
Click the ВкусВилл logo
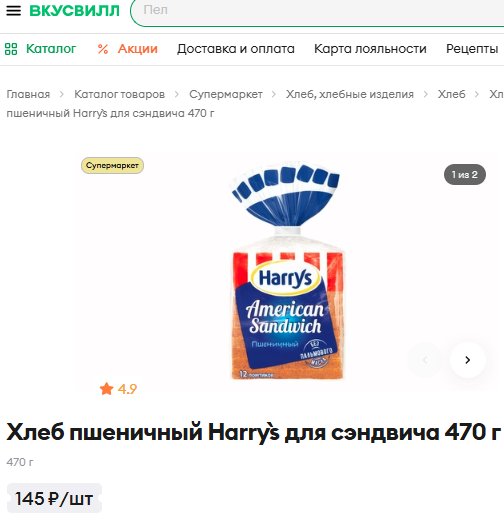pyautogui.click(x=74, y=10)
